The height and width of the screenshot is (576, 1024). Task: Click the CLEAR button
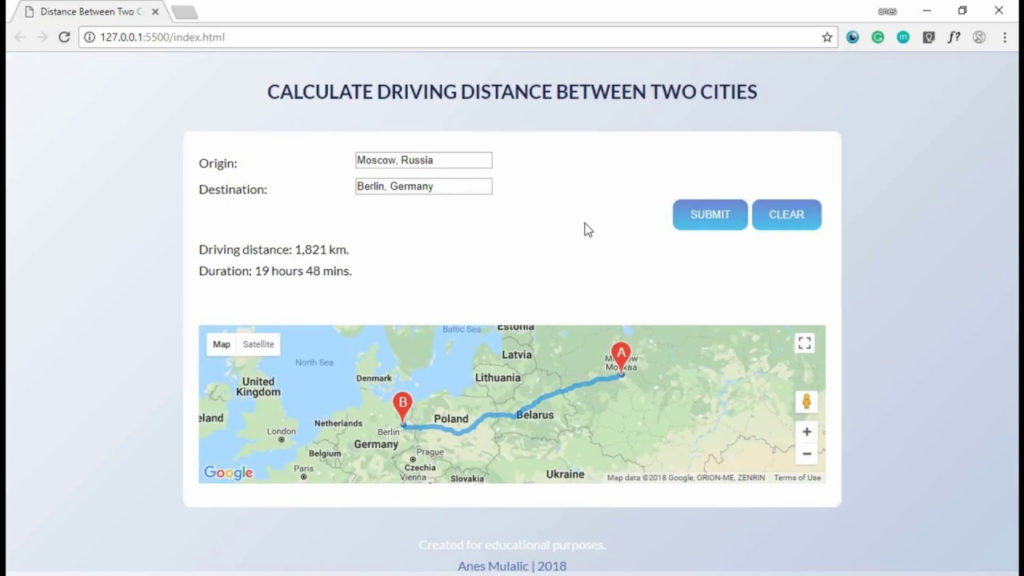click(786, 214)
